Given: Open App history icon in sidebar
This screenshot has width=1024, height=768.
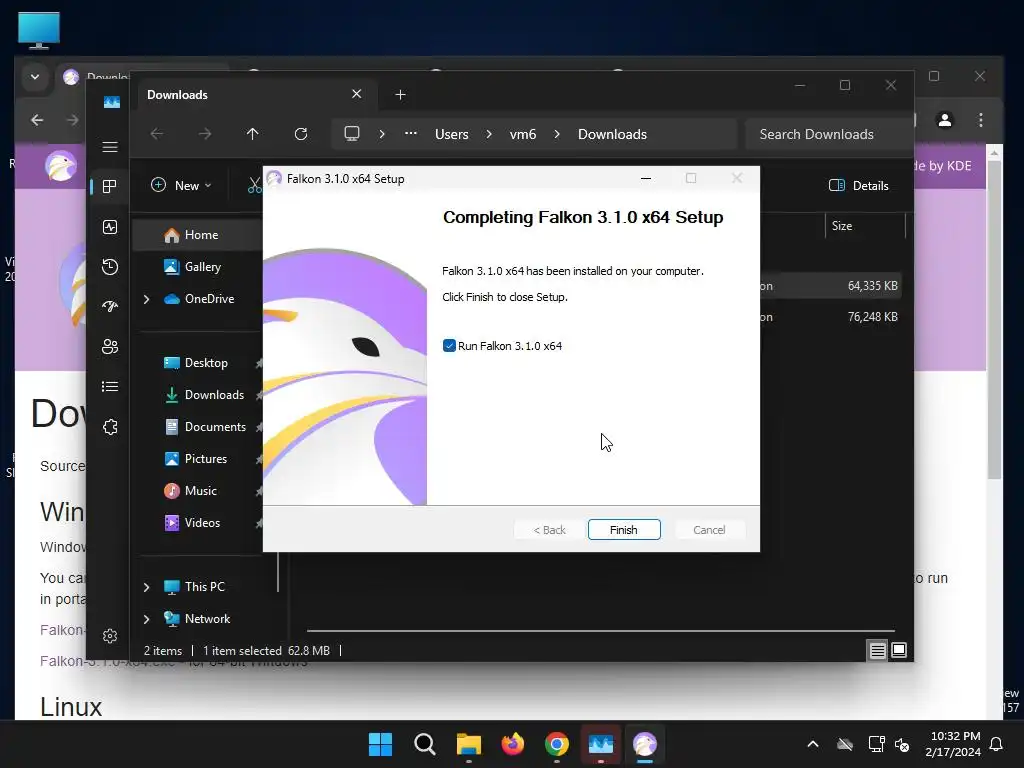Looking at the screenshot, I should 110,266.
